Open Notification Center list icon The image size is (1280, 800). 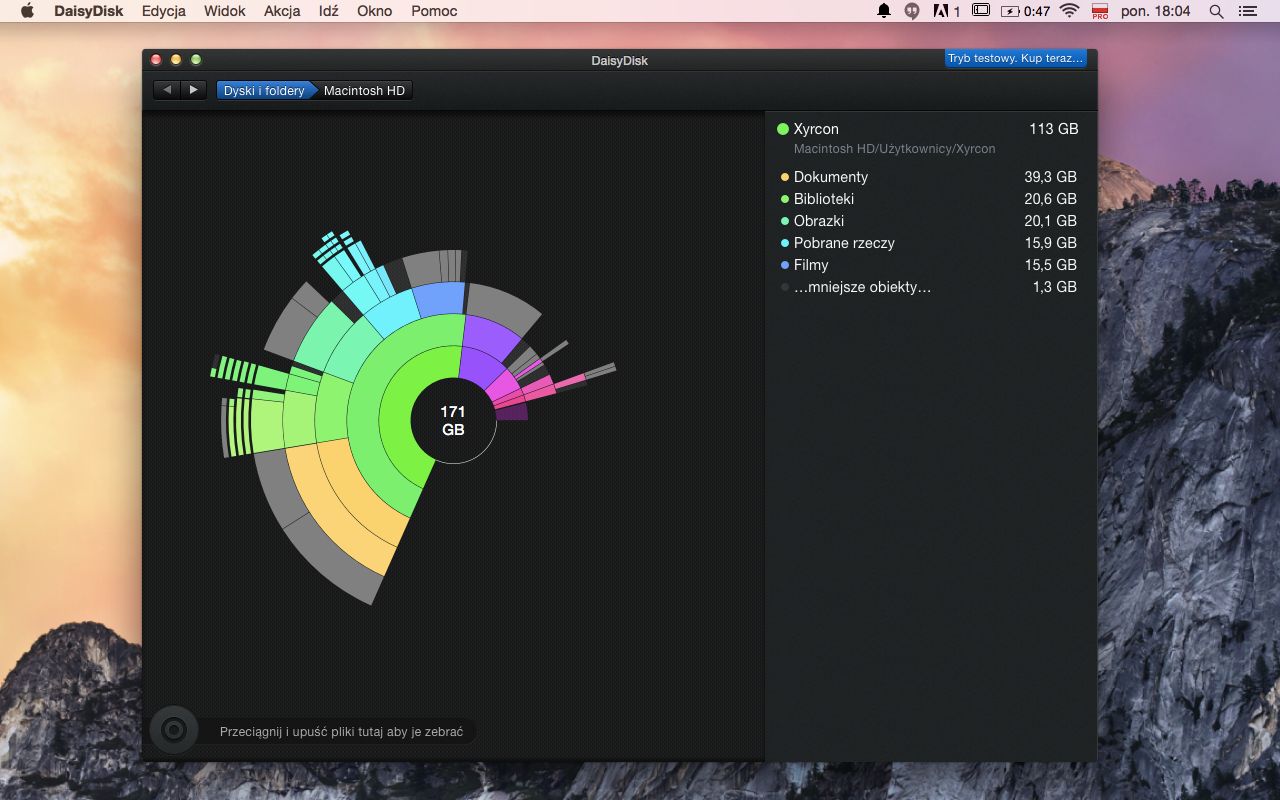(1248, 11)
